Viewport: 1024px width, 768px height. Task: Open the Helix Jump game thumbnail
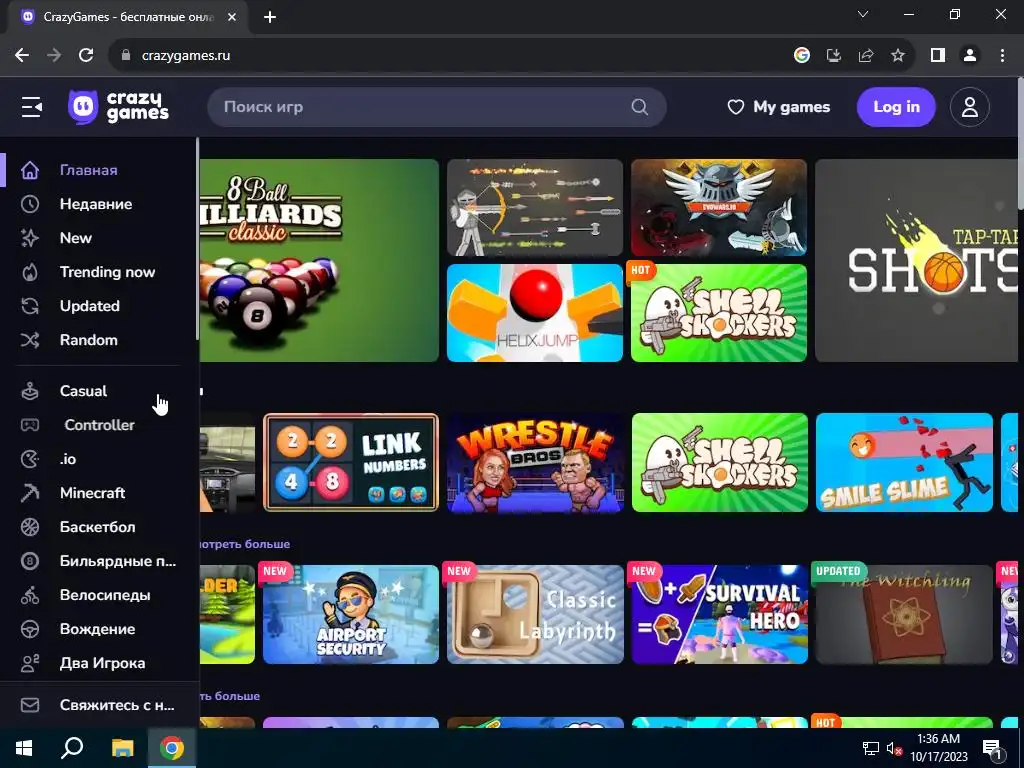click(x=535, y=313)
